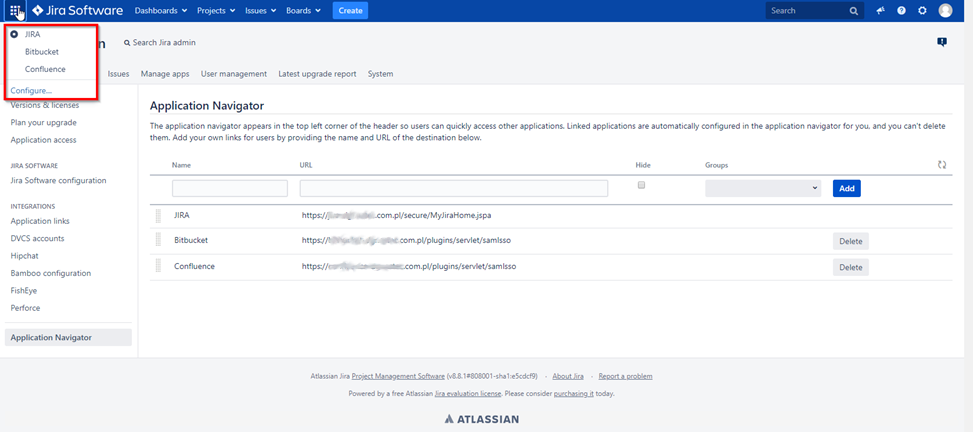The width and height of the screenshot is (973, 432).
Task: Open the feedback megaphone icon
Action: click(x=881, y=11)
